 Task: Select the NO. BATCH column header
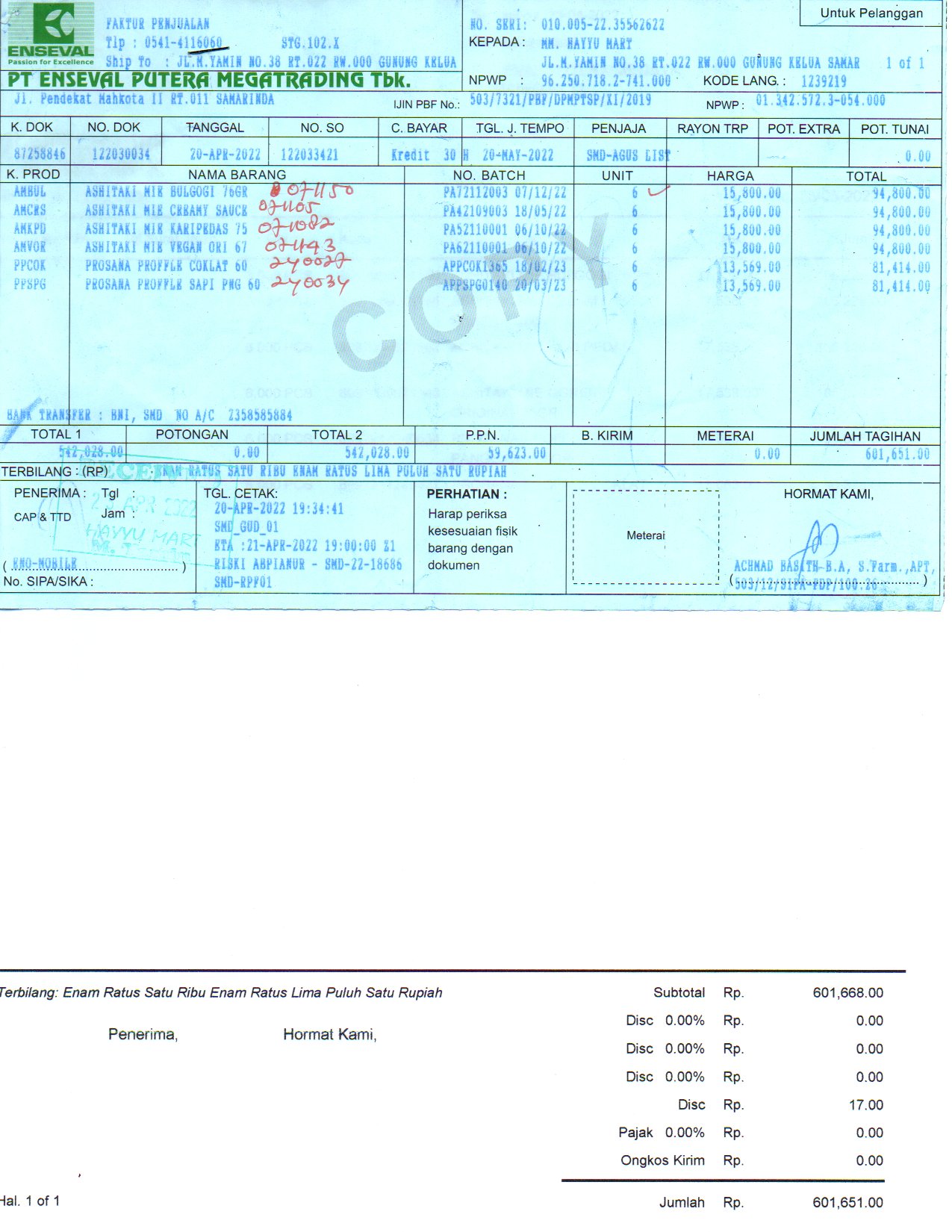click(x=488, y=175)
